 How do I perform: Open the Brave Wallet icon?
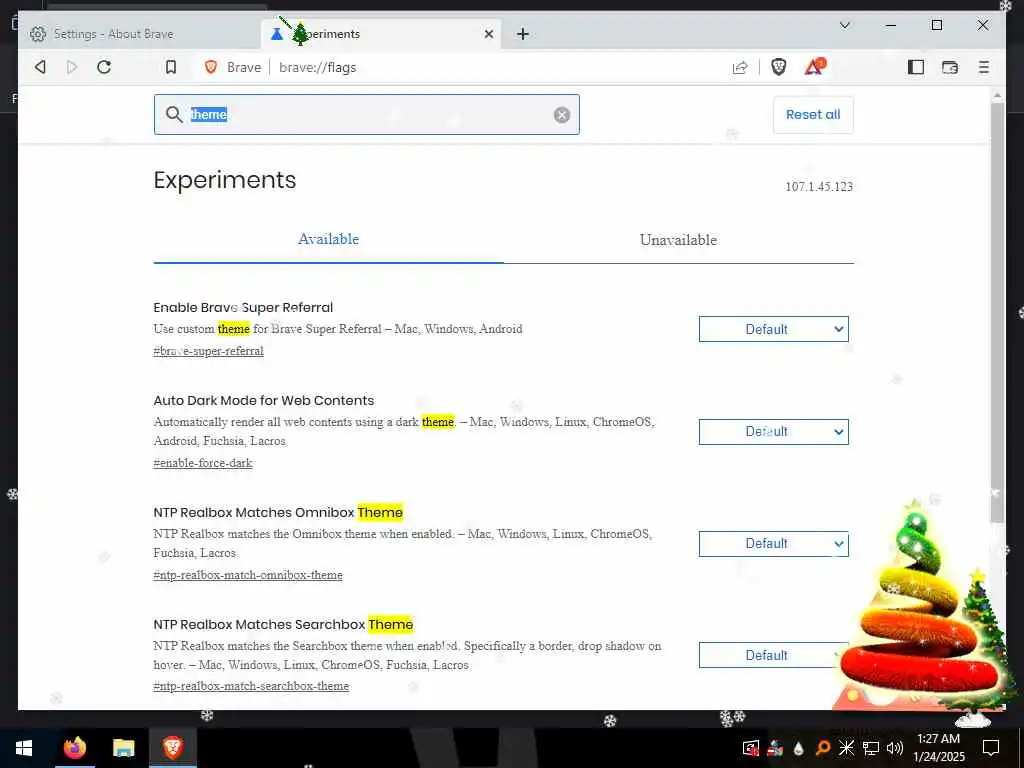coord(950,67)
